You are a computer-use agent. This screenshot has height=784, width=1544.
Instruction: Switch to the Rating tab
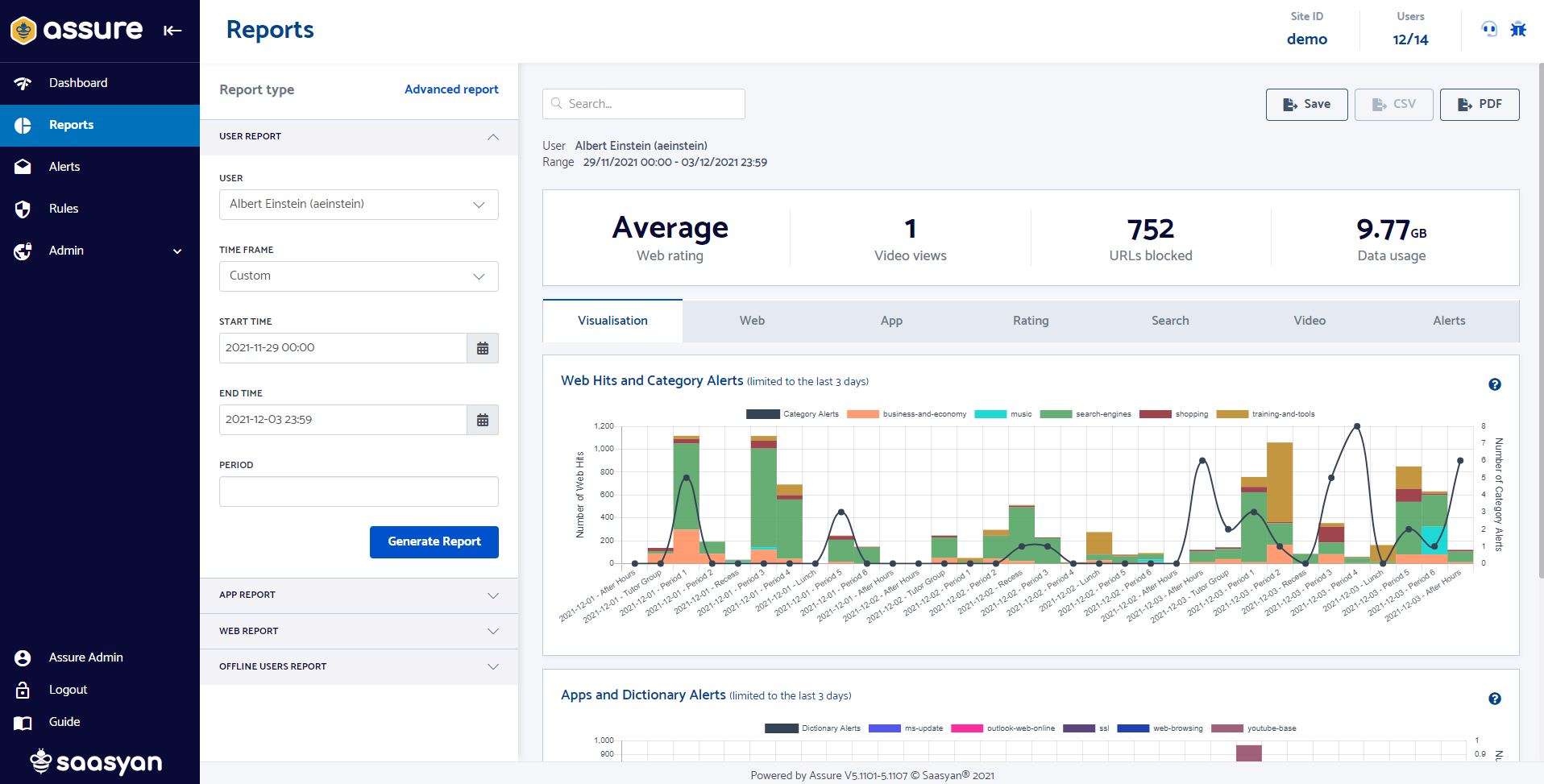[1031, 321]
